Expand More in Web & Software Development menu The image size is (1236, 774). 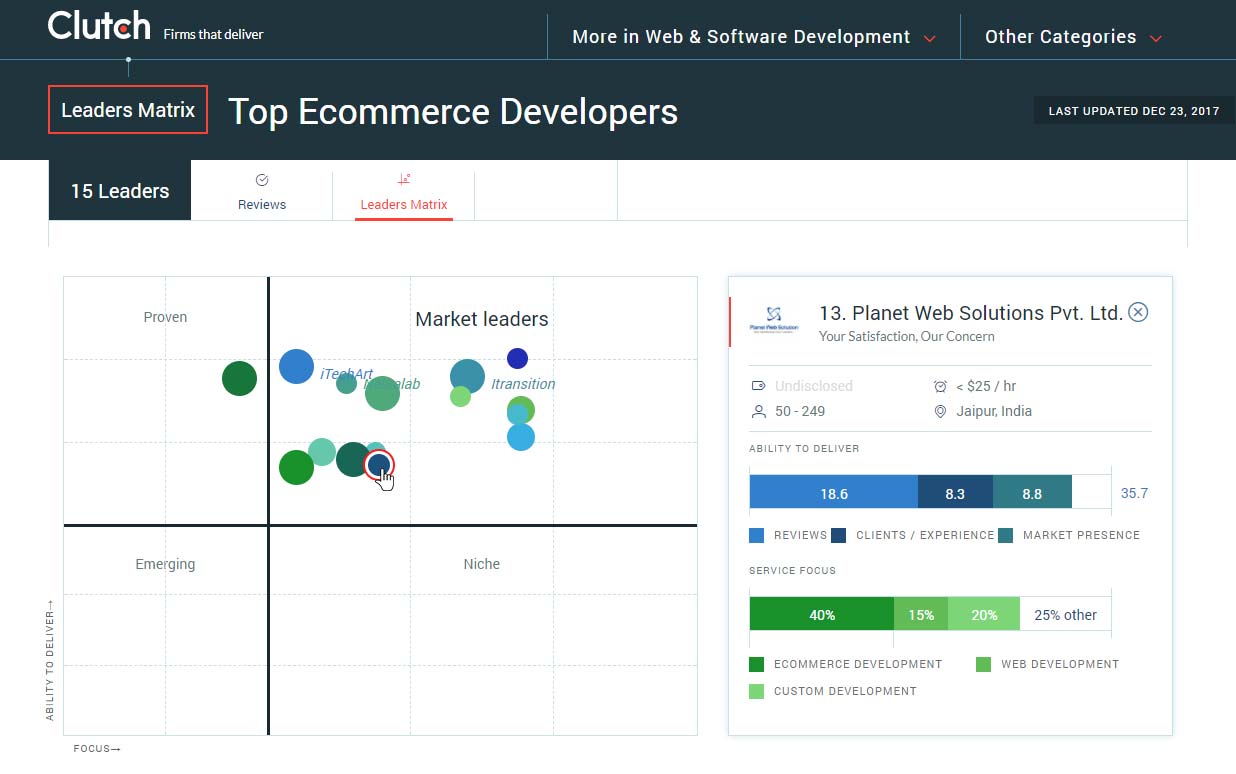[754, 37]
